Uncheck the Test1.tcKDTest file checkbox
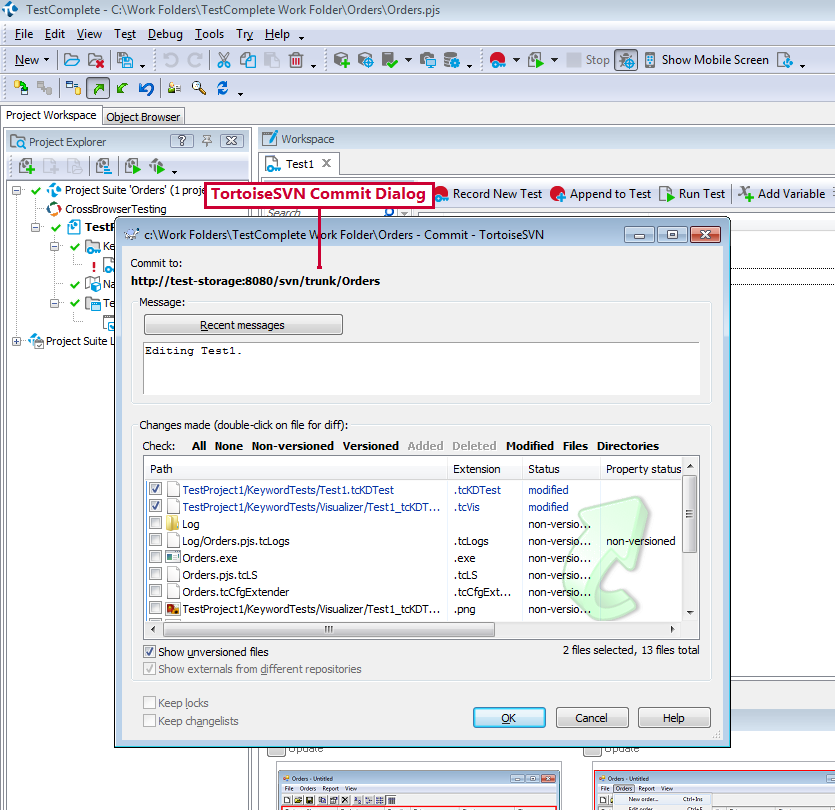The height and width of the screenshot is (810, 835). coord(155,489)
